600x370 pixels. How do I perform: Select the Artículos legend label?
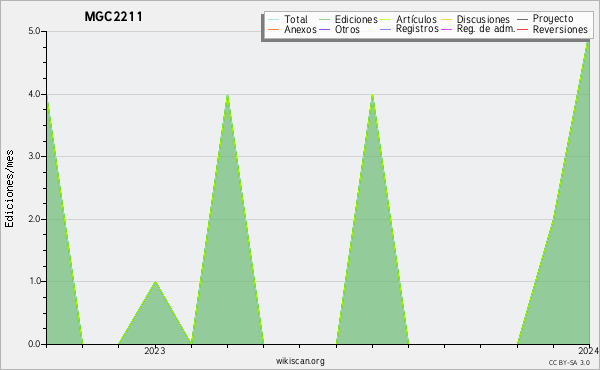click(x=416, y=19)
